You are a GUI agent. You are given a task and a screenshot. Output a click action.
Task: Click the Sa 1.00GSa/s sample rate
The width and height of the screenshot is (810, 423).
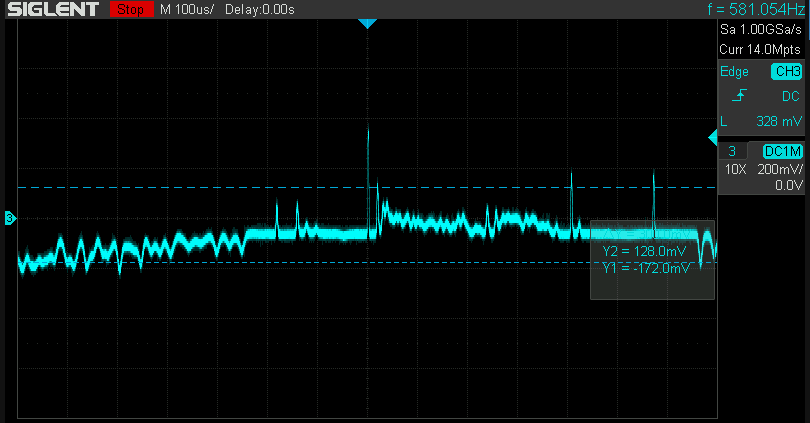pos(761,31)
